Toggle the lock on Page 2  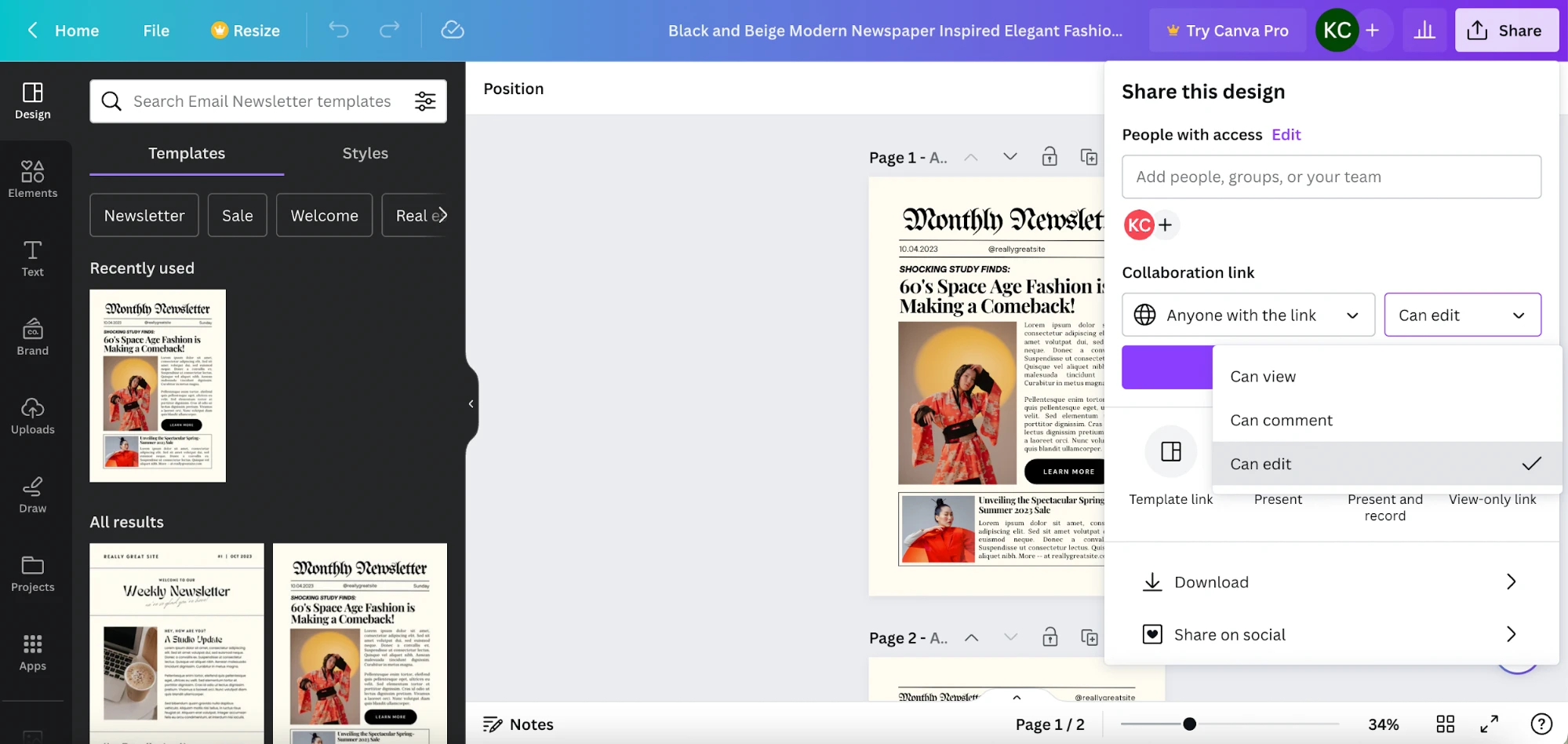point(1050,637)
